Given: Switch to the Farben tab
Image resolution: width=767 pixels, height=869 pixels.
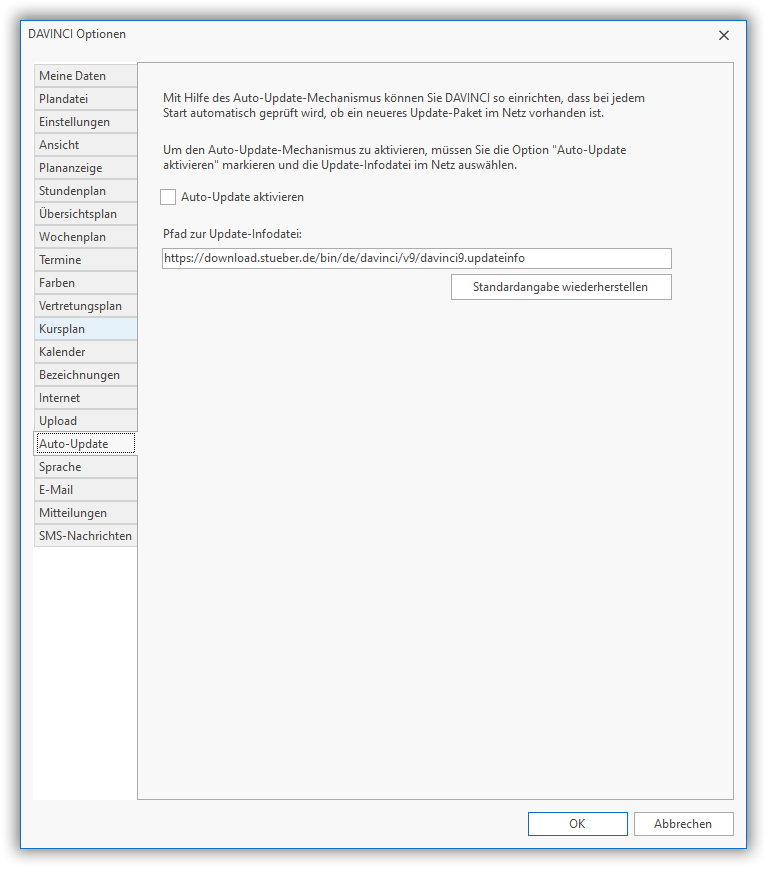Looking at the screenshot, I should (x=84, y=283).
